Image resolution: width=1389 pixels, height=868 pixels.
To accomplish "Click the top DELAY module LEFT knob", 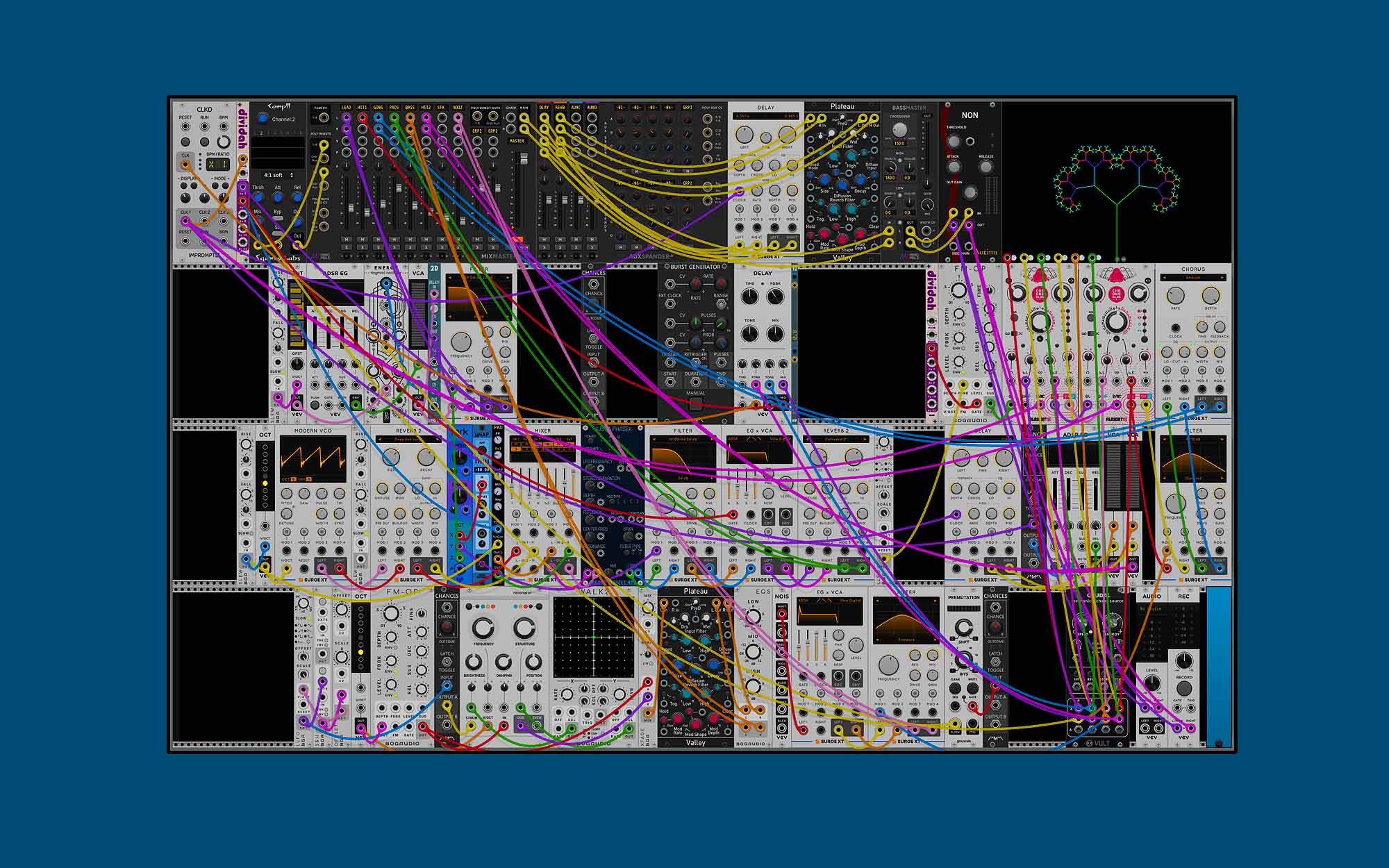I will point(745,135).
